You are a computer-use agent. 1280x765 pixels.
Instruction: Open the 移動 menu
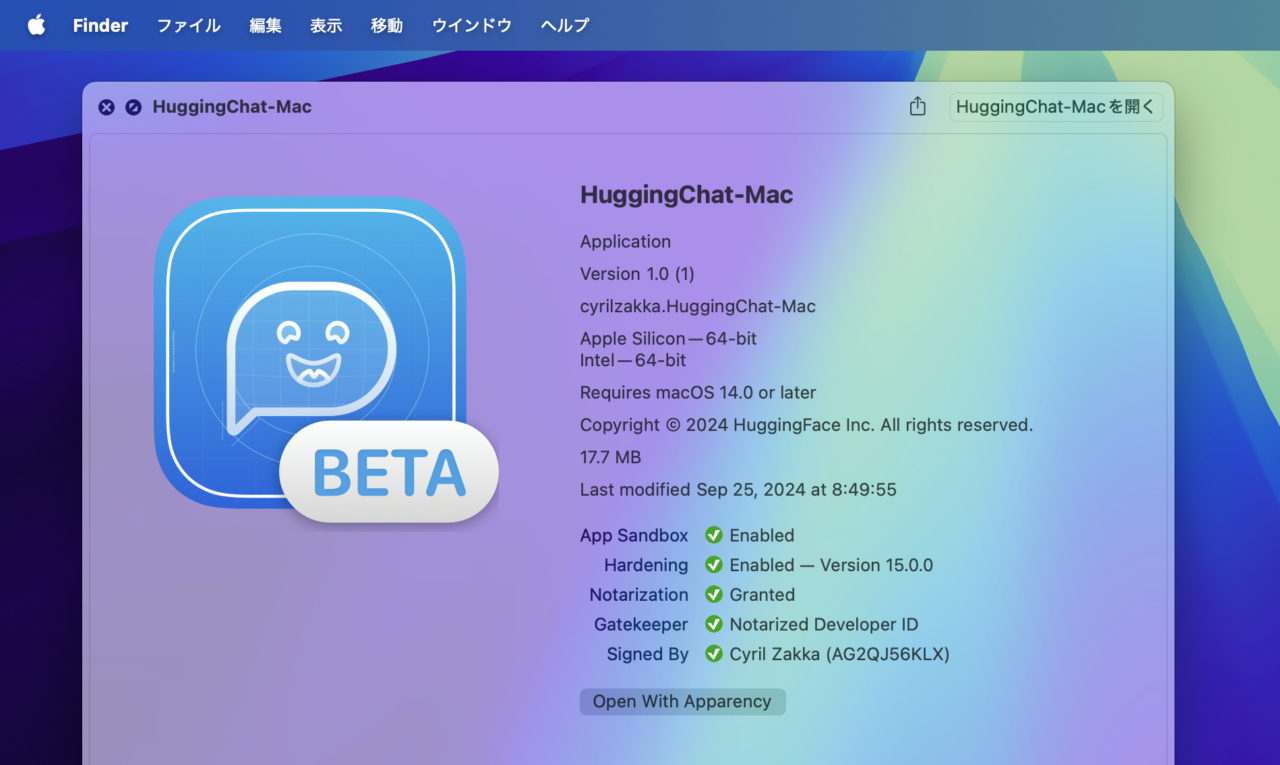387,26
